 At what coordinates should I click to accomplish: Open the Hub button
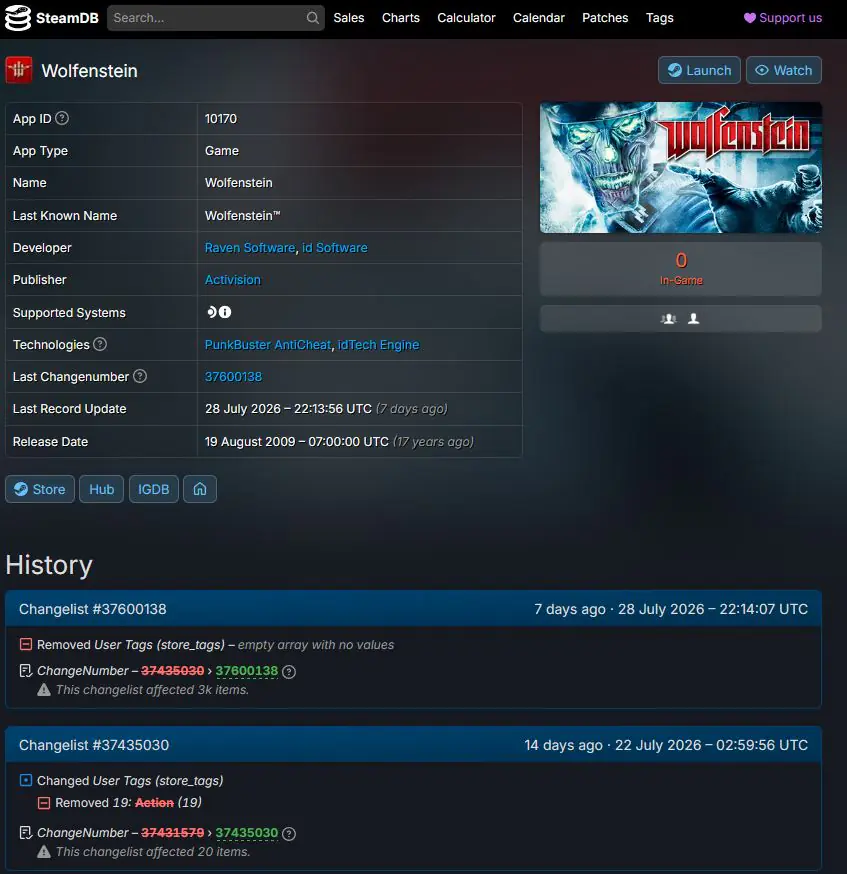point(101,489)
